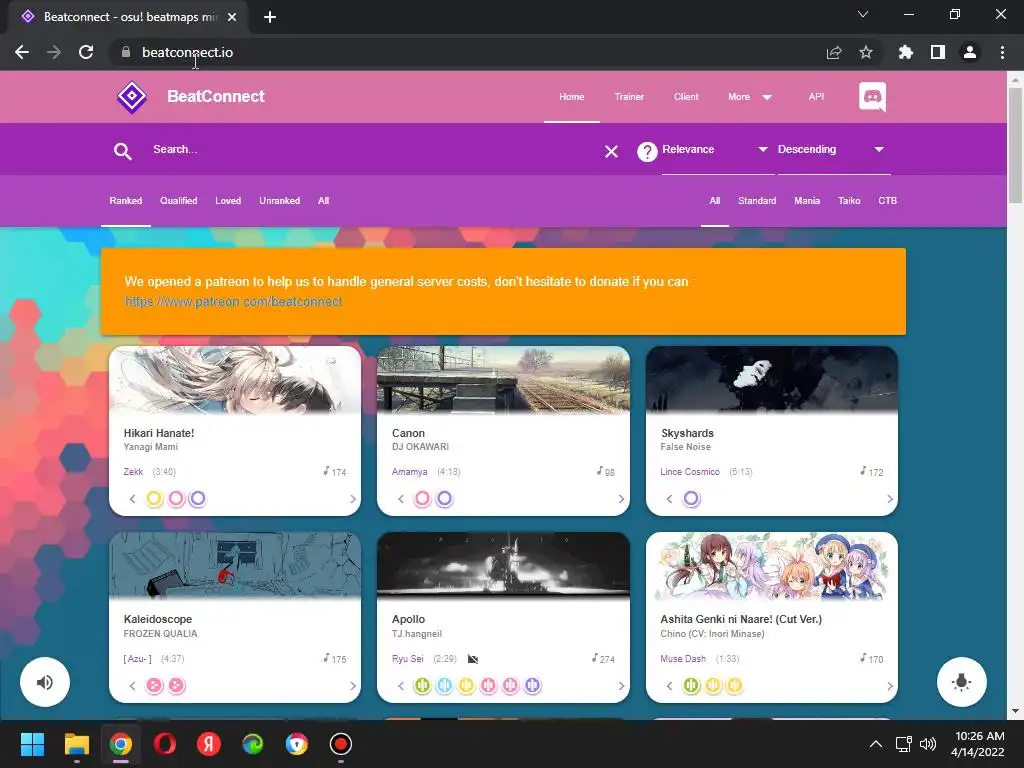
Task: Select All status filter next to Unranked
Action: click(x=323, y=200)
